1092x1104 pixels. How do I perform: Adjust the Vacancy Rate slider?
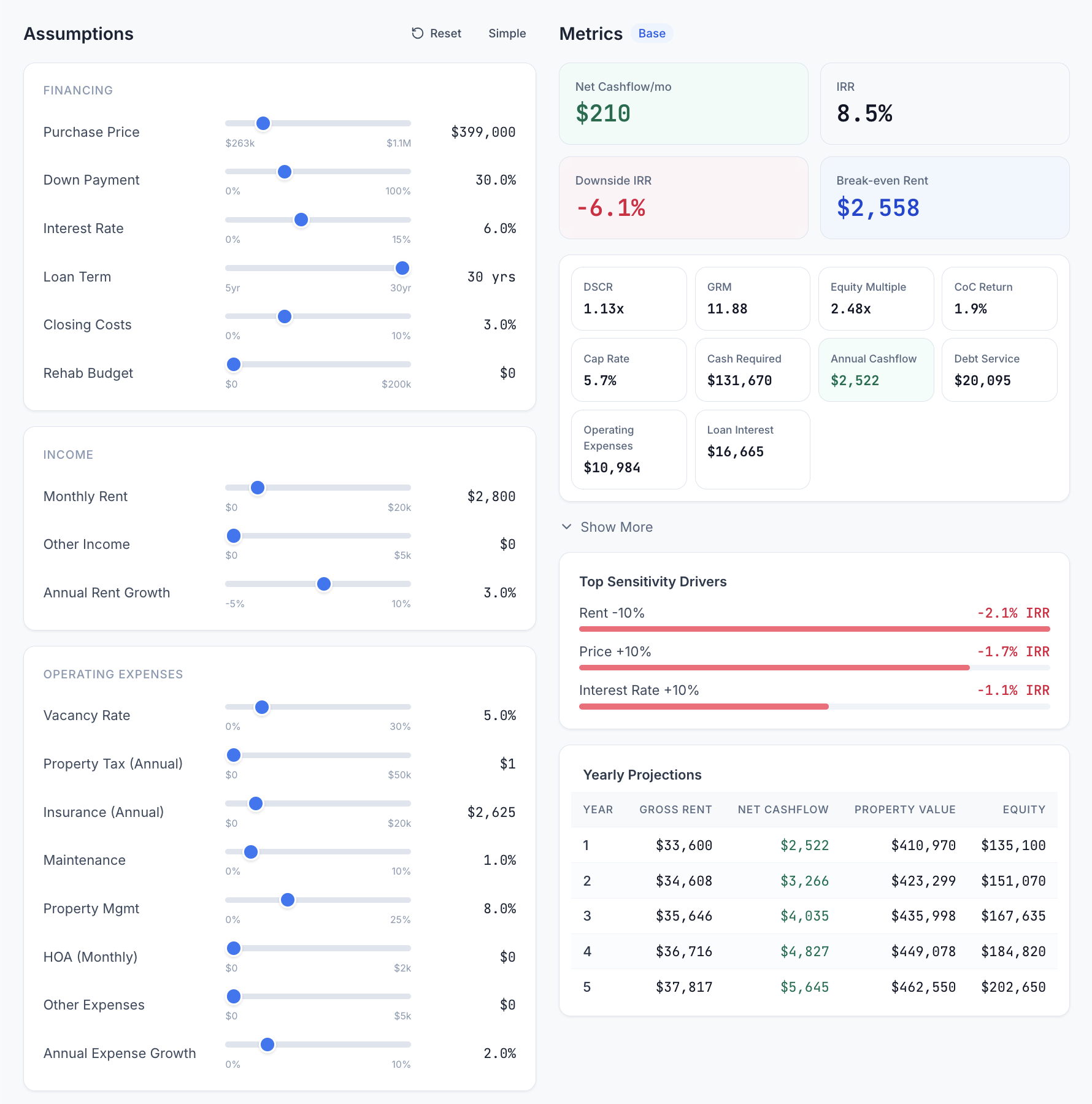tap(262, 707)
